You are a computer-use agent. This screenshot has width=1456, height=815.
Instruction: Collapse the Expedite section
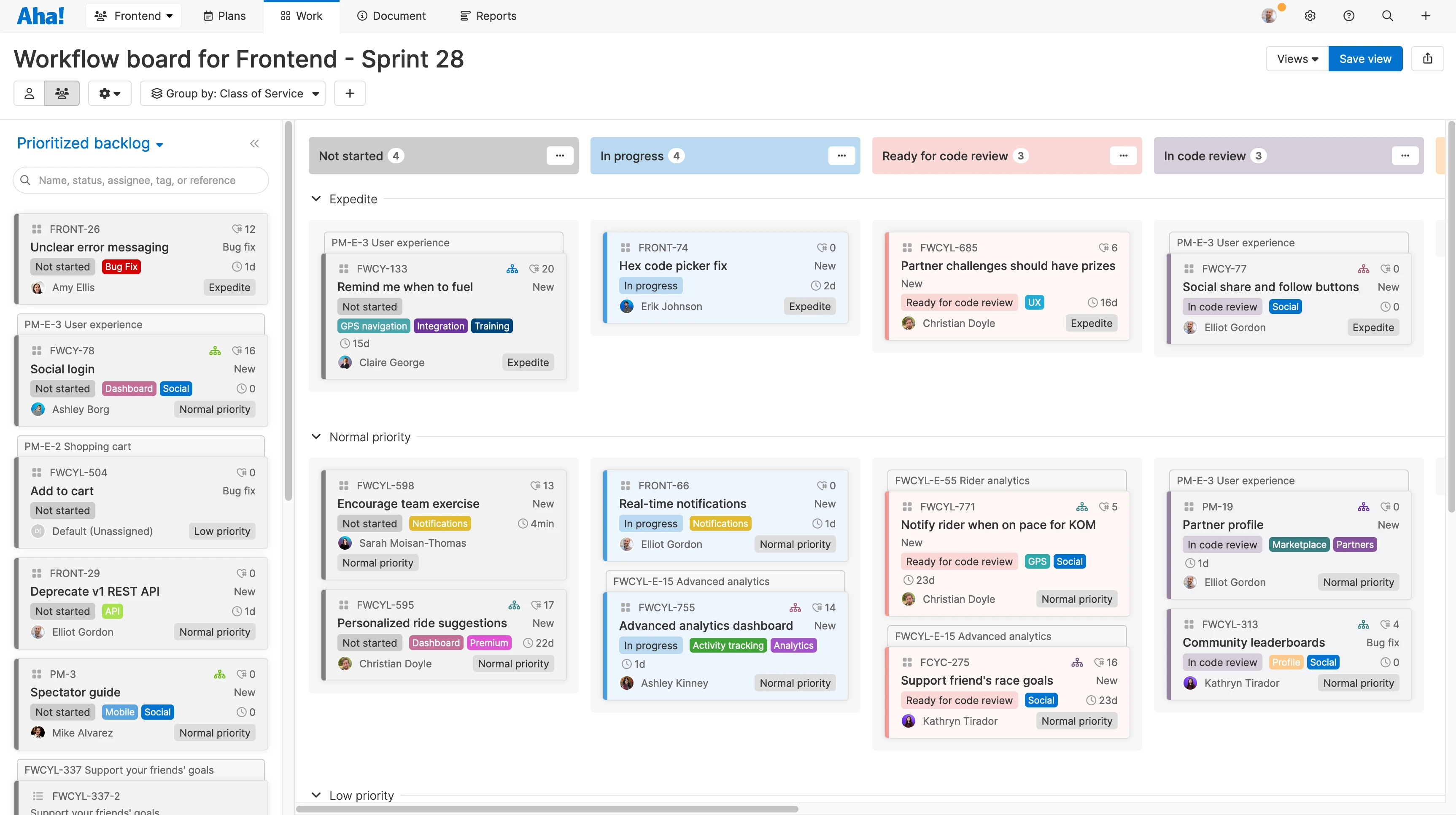[316, 199]
